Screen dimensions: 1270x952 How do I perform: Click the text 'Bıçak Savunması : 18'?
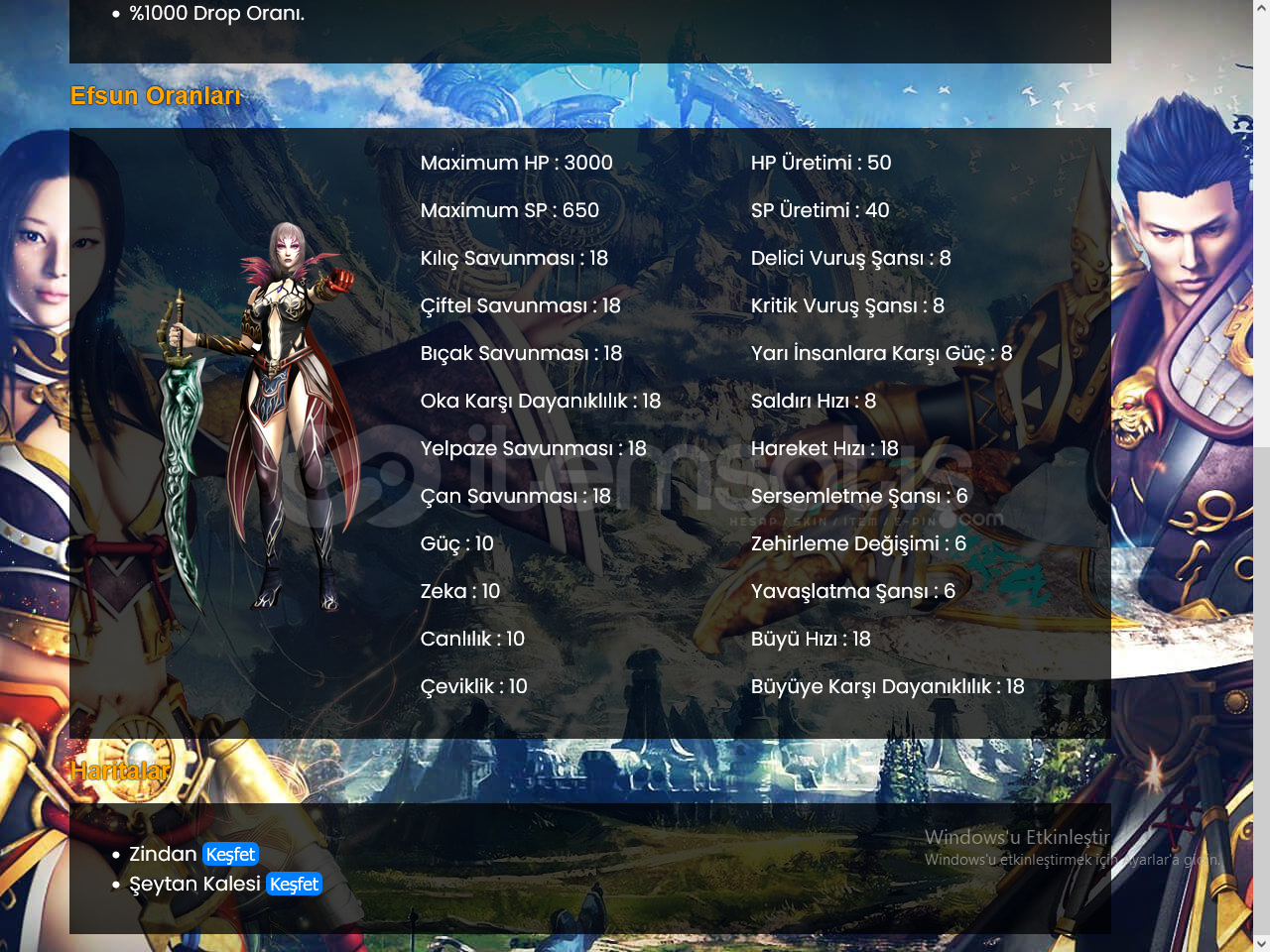coord(521,353)
